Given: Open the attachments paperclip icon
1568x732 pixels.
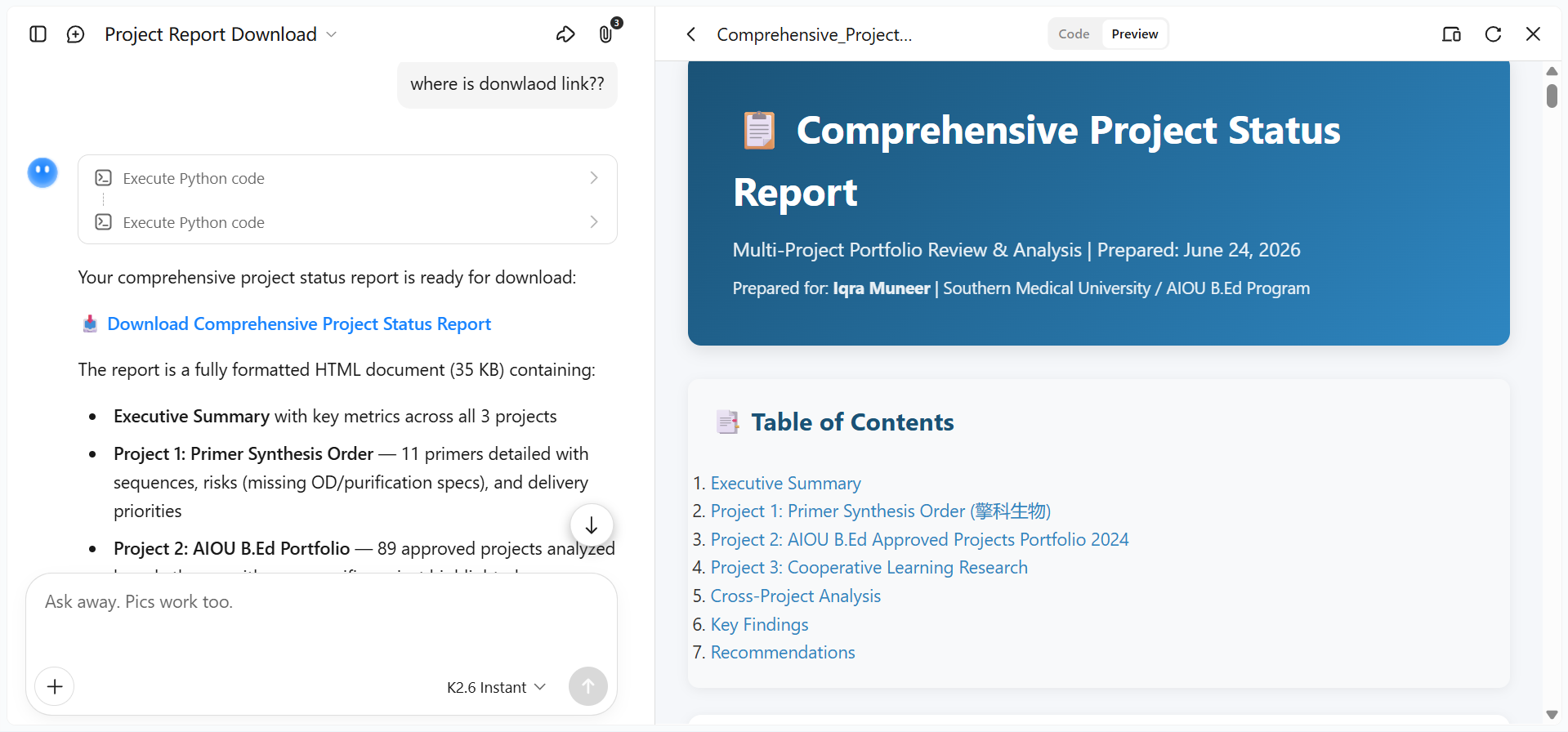Looking at the screenshot, I should 605,34.
